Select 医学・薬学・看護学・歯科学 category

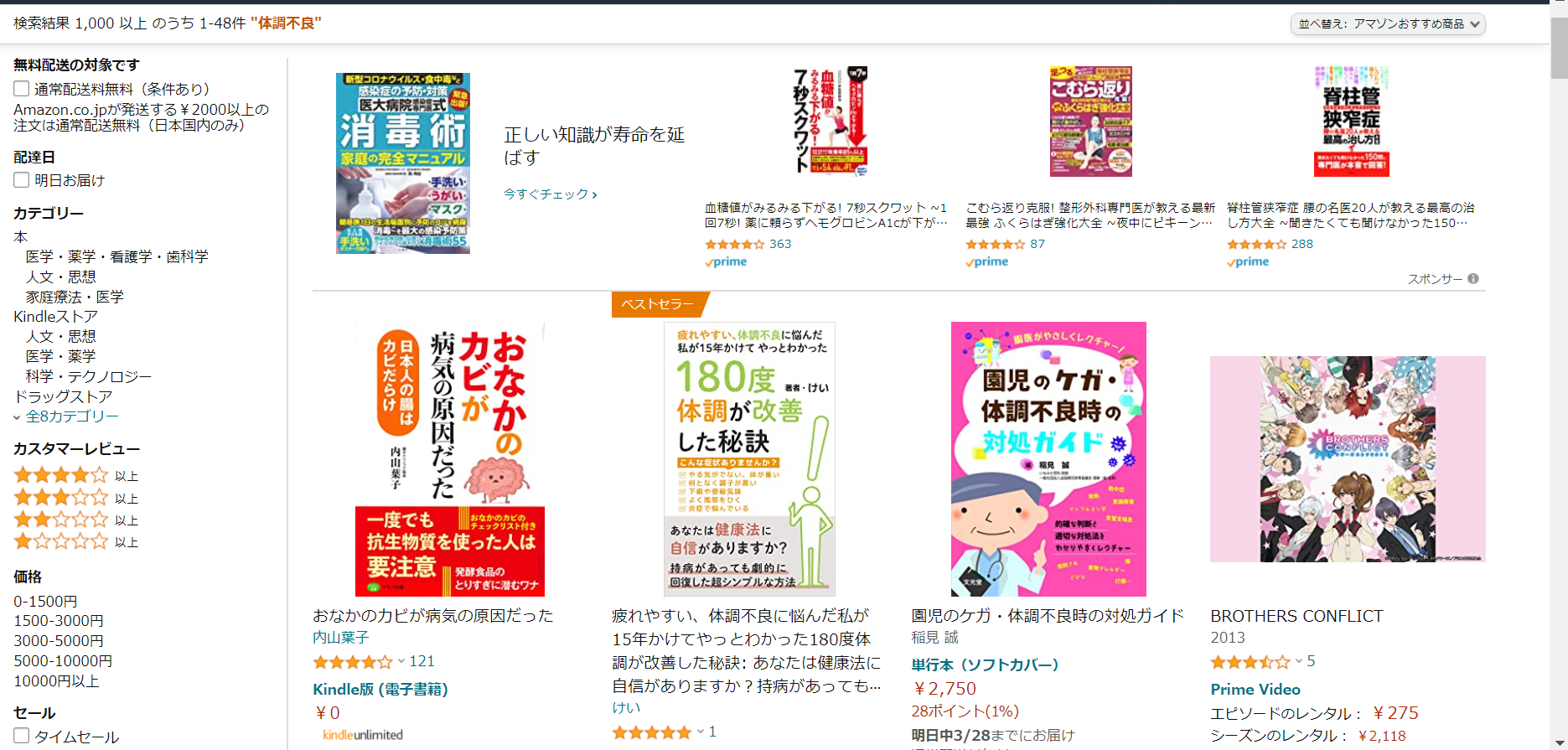pyautogui.click(x=117, y=256)
